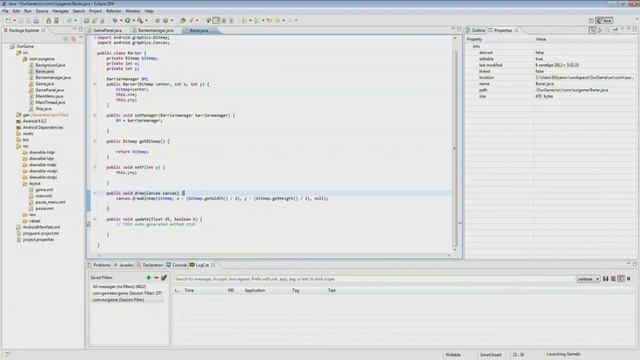Image resolution: width=640 pixels, height=360 pixels.
Task: Open the New file dropdown arrow
Action: click(x=14, y=20)
